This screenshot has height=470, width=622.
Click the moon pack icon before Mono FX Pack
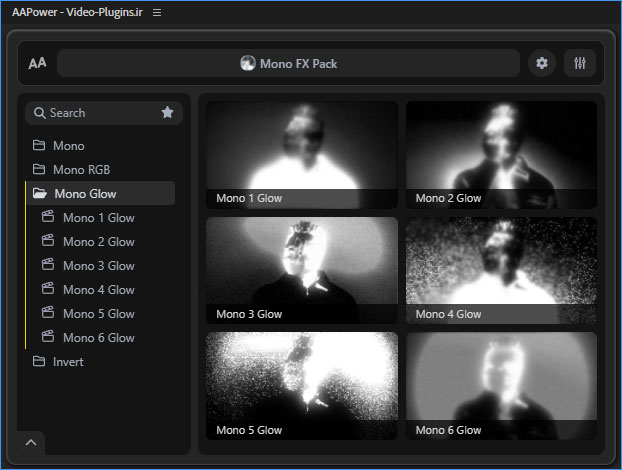pyautogui.click(x=248, y=63)
